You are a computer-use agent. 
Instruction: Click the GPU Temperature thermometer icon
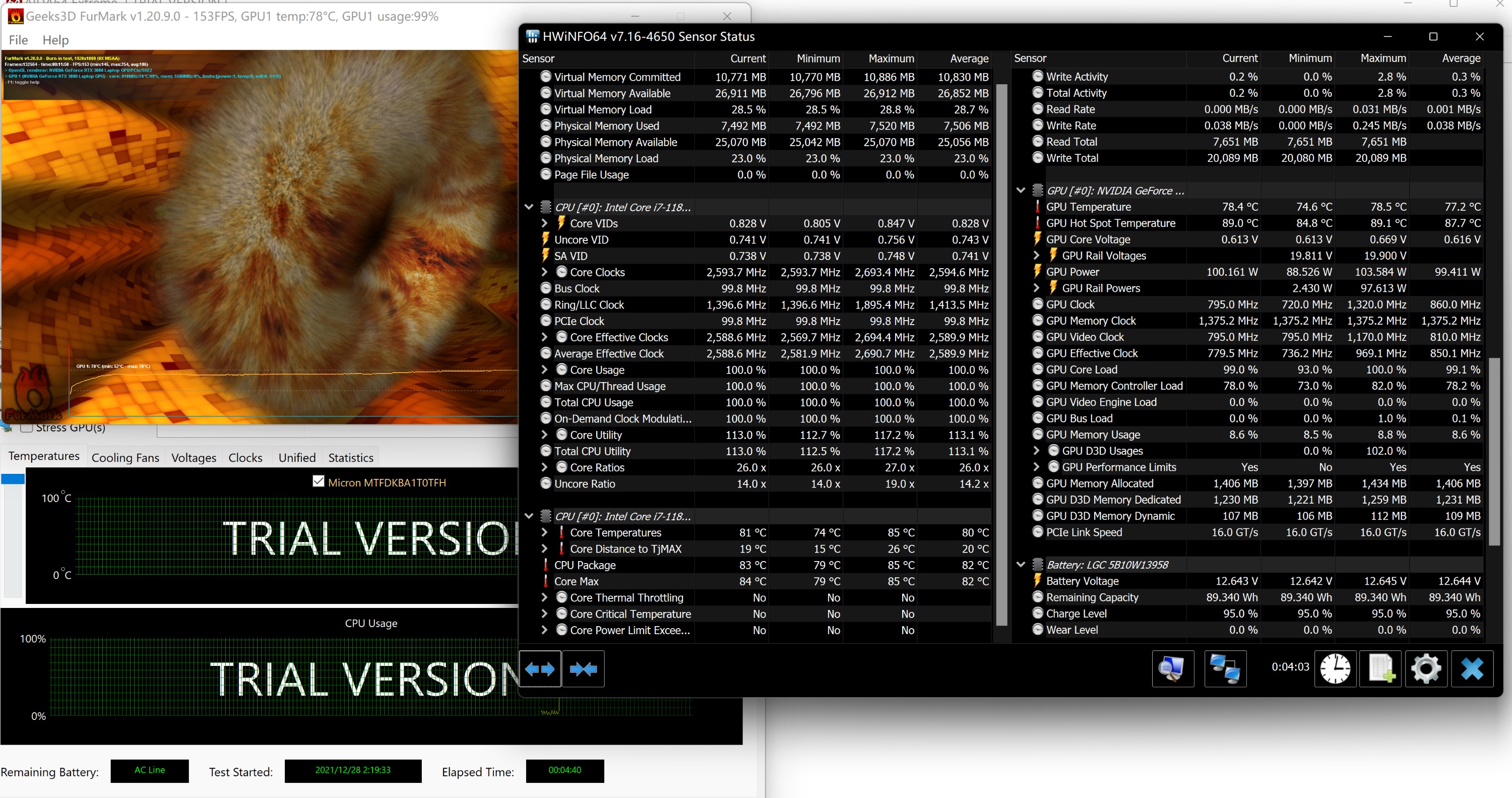1037,207
